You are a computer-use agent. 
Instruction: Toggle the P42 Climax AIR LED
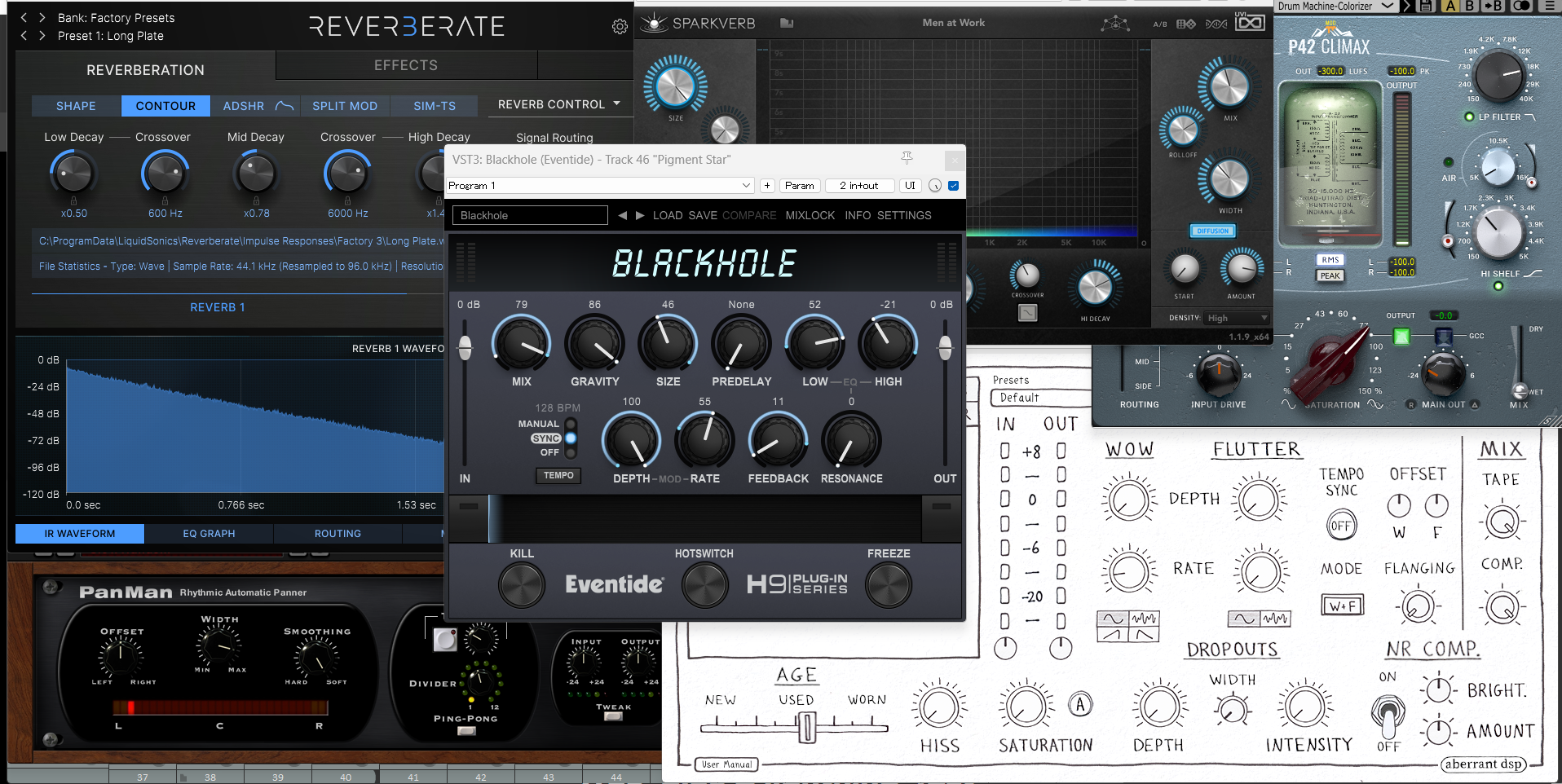point(1448,162)
